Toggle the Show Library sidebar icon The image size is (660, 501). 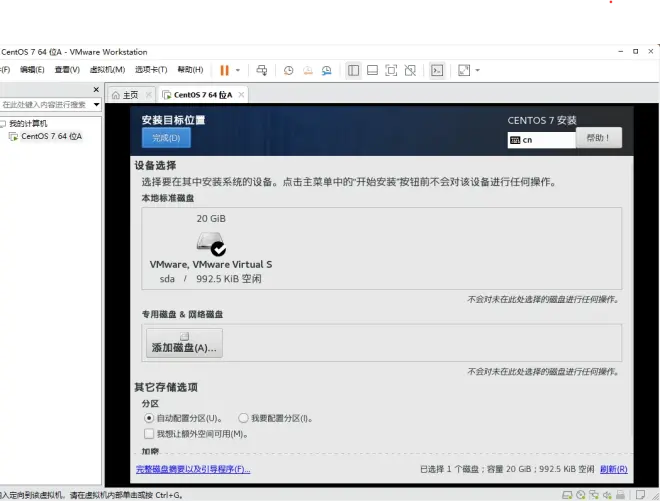[354, 70]
